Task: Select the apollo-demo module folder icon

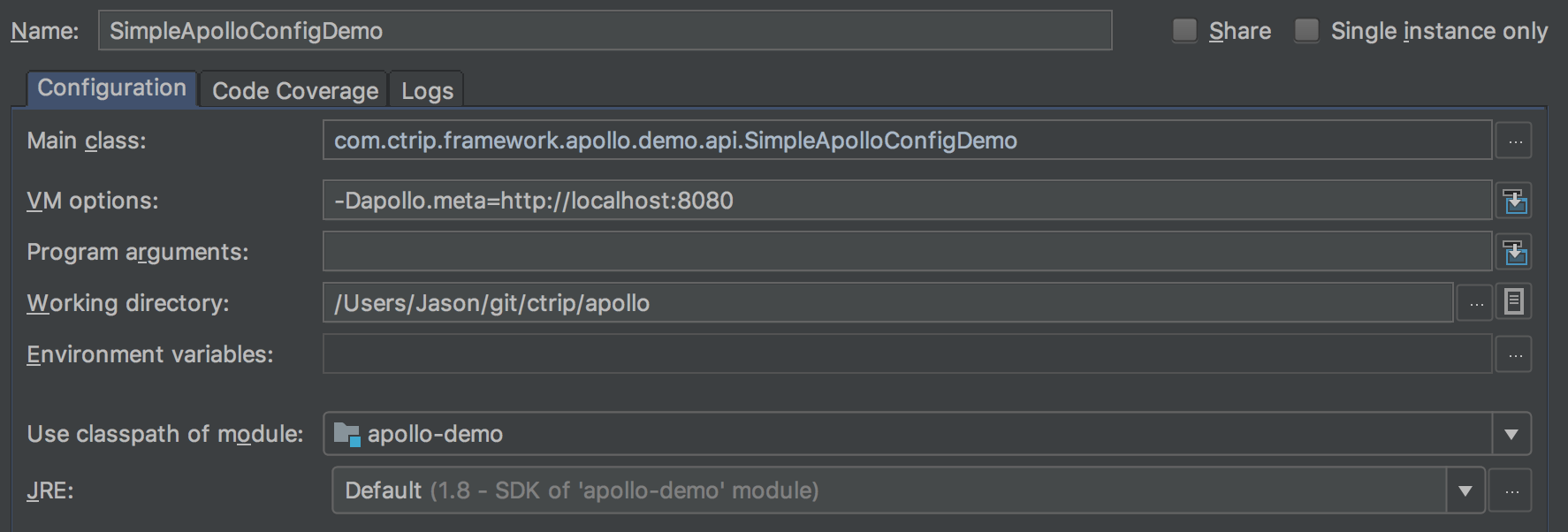Action: 347,434
